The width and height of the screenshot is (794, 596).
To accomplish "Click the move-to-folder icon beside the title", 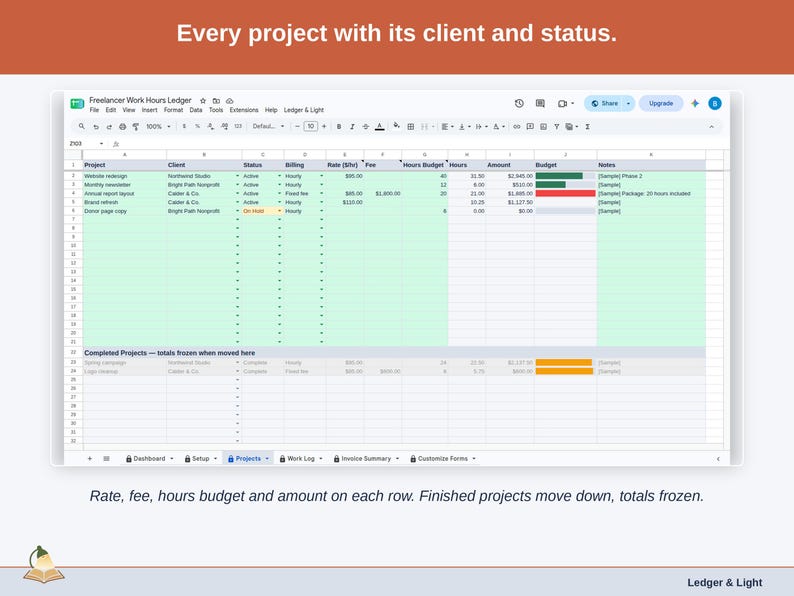I will [x=216, y=101].
